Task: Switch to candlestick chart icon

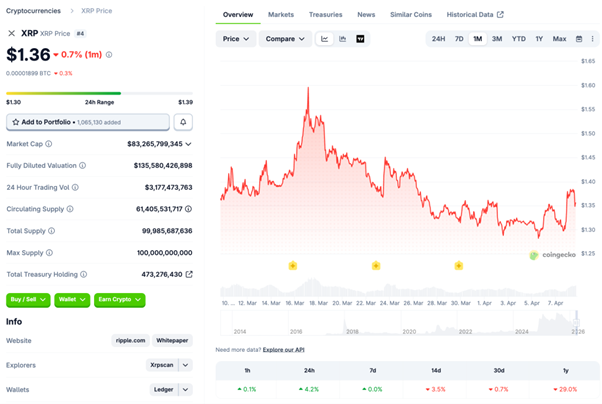Action: click(x=342, y=39)
